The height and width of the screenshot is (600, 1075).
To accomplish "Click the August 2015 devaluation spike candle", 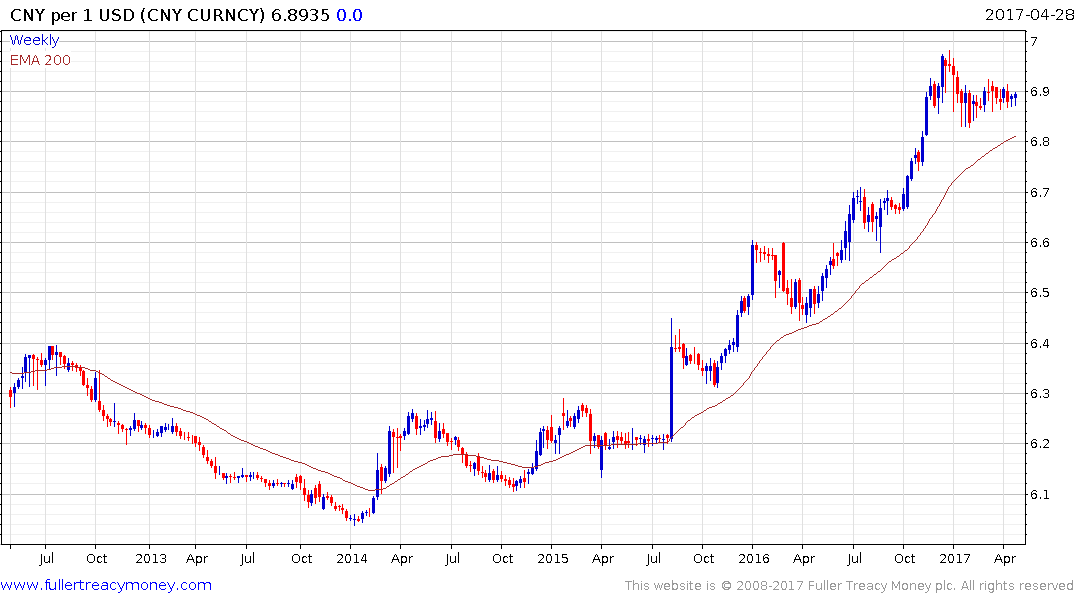I will point(671,378).
